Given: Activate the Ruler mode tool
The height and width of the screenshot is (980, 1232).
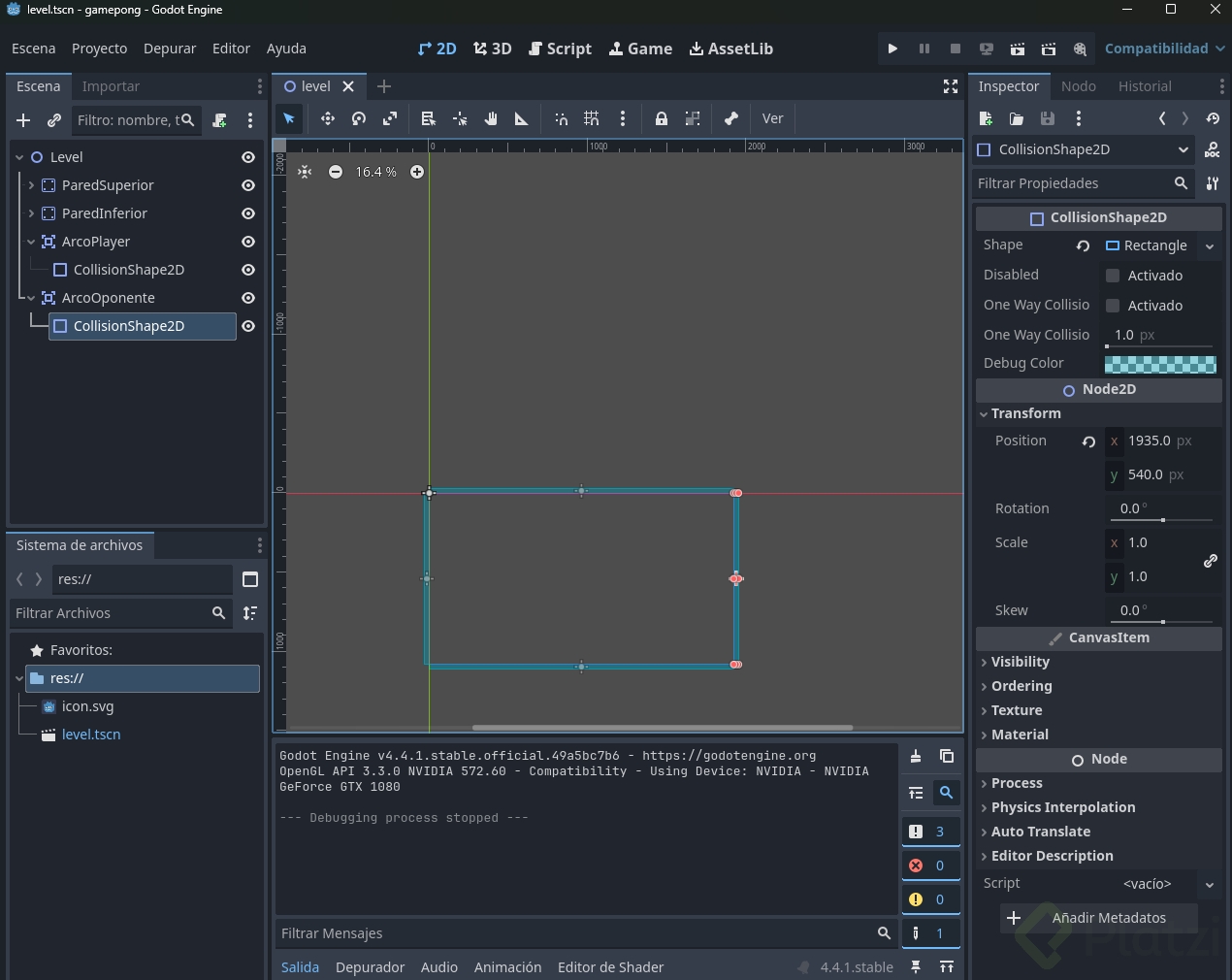Looking at the screenshot, I should (521, 118).
